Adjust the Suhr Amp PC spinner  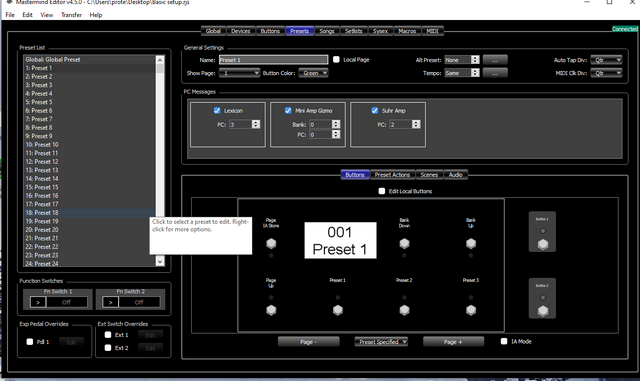[x=416, y=125]
